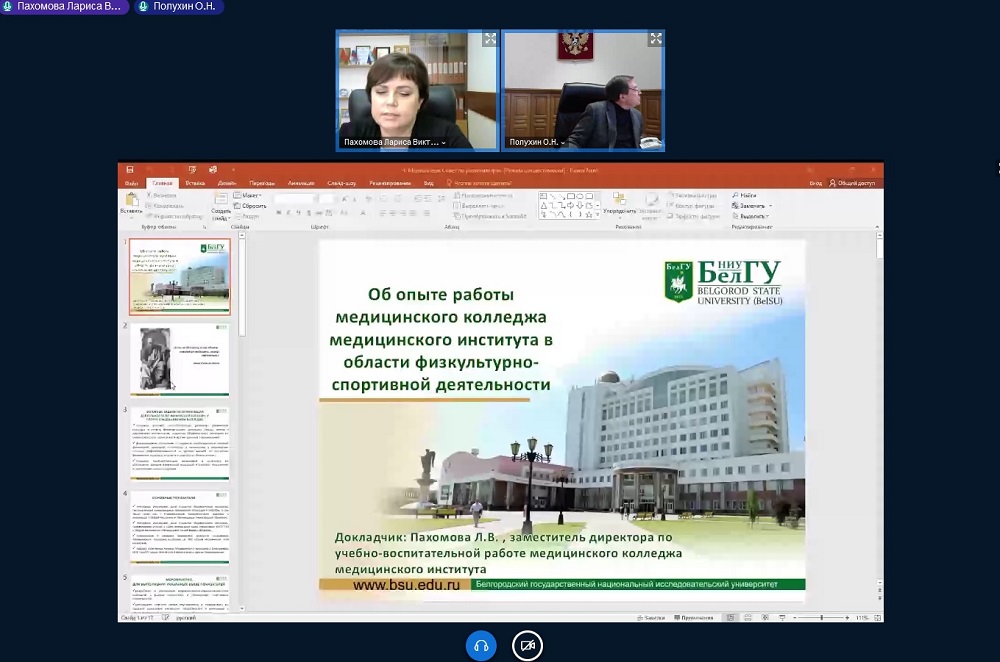Screen dimensions: 1000x662
Task: Toggle the camera off button
Action: click(x=527, y=645)
